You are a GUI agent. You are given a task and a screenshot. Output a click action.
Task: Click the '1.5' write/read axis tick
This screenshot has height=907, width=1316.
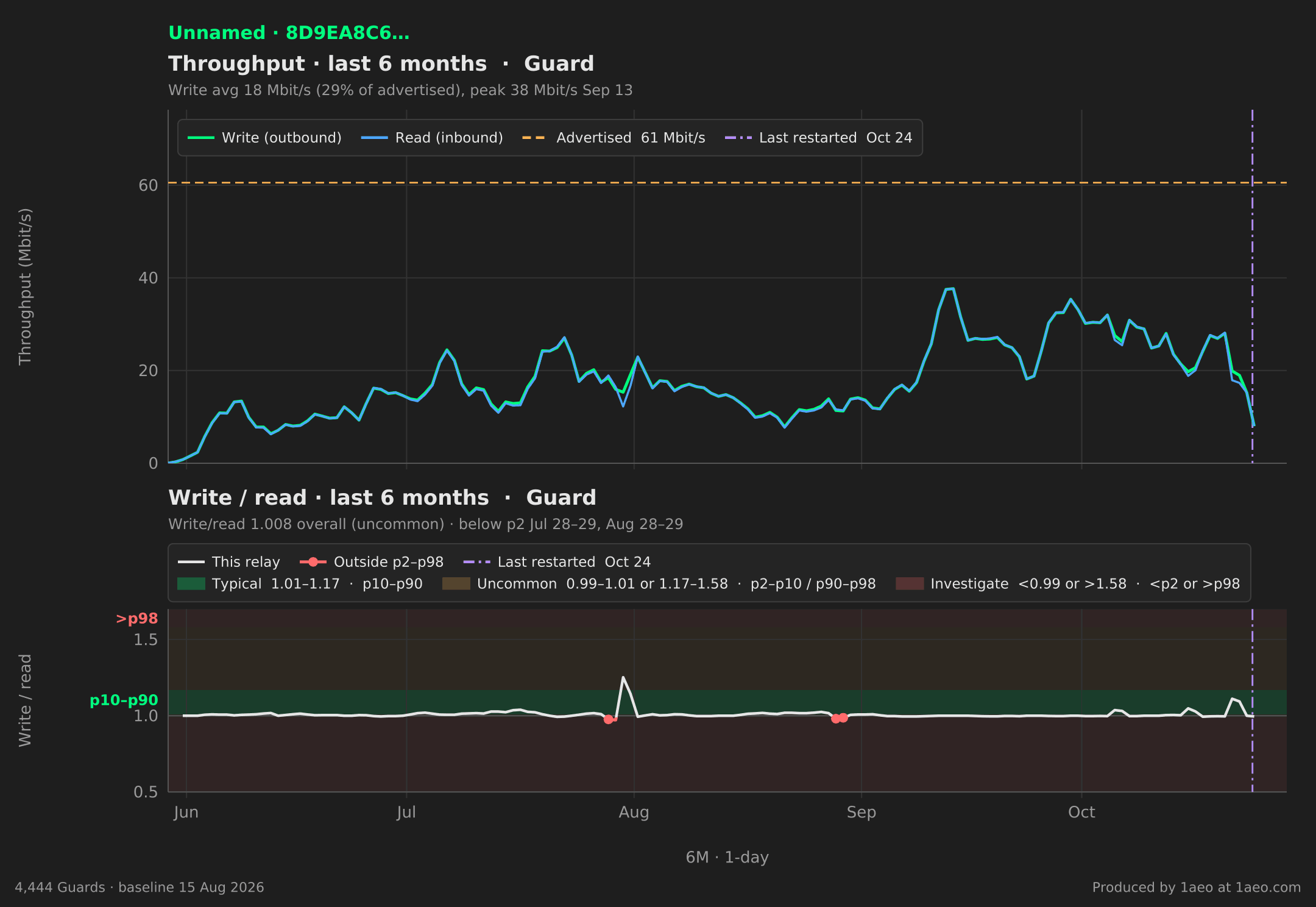146,639
